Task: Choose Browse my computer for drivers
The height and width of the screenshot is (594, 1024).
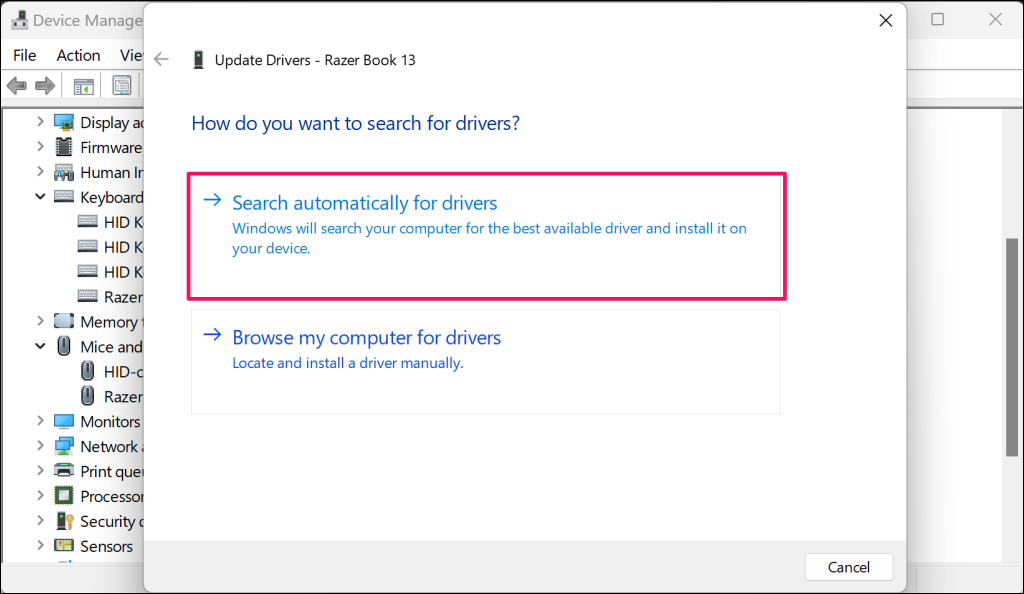Action: [x=485, y=361]
